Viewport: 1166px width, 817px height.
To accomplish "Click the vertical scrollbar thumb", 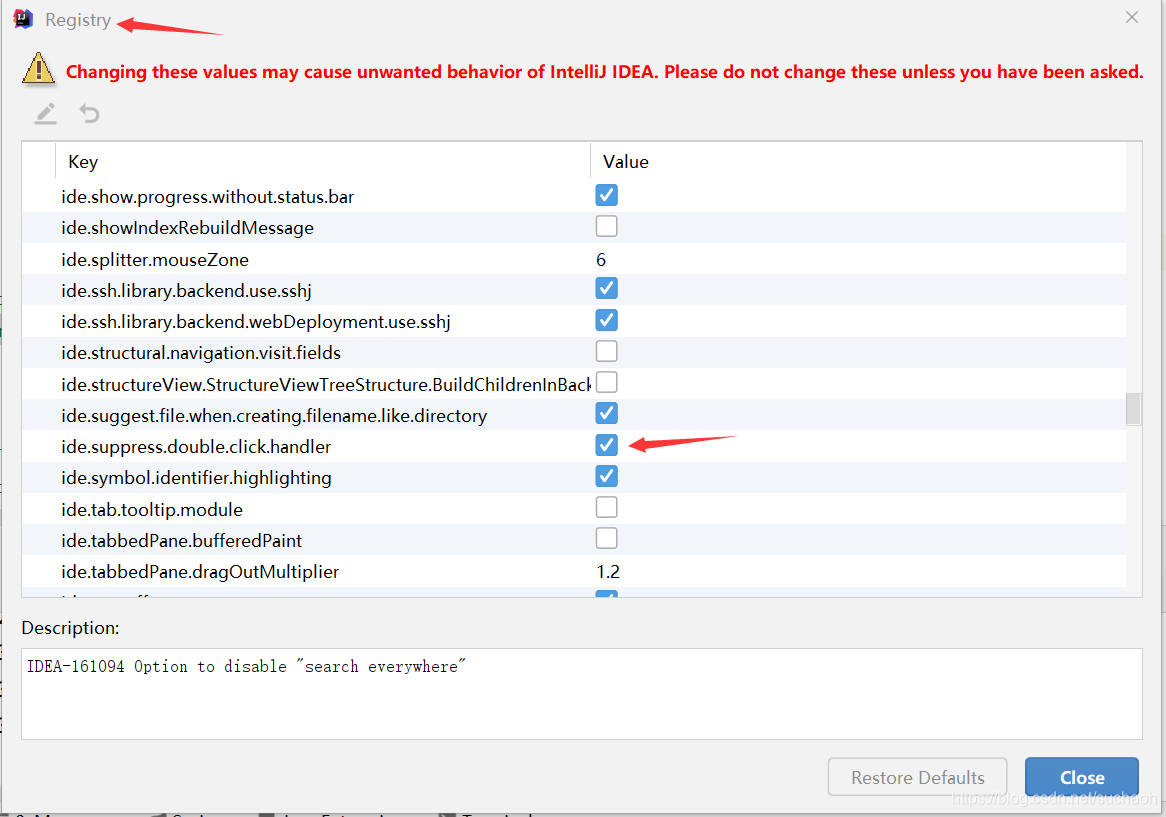I will click(1133, 409).
